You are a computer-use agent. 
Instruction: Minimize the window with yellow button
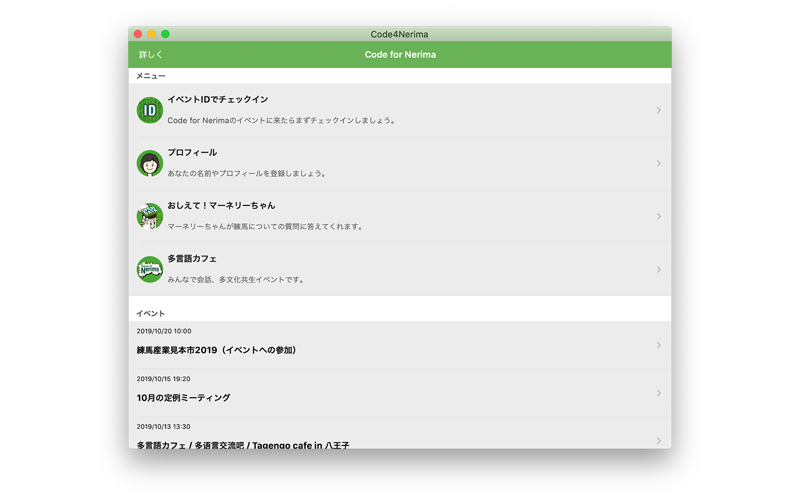coord(152,34)
